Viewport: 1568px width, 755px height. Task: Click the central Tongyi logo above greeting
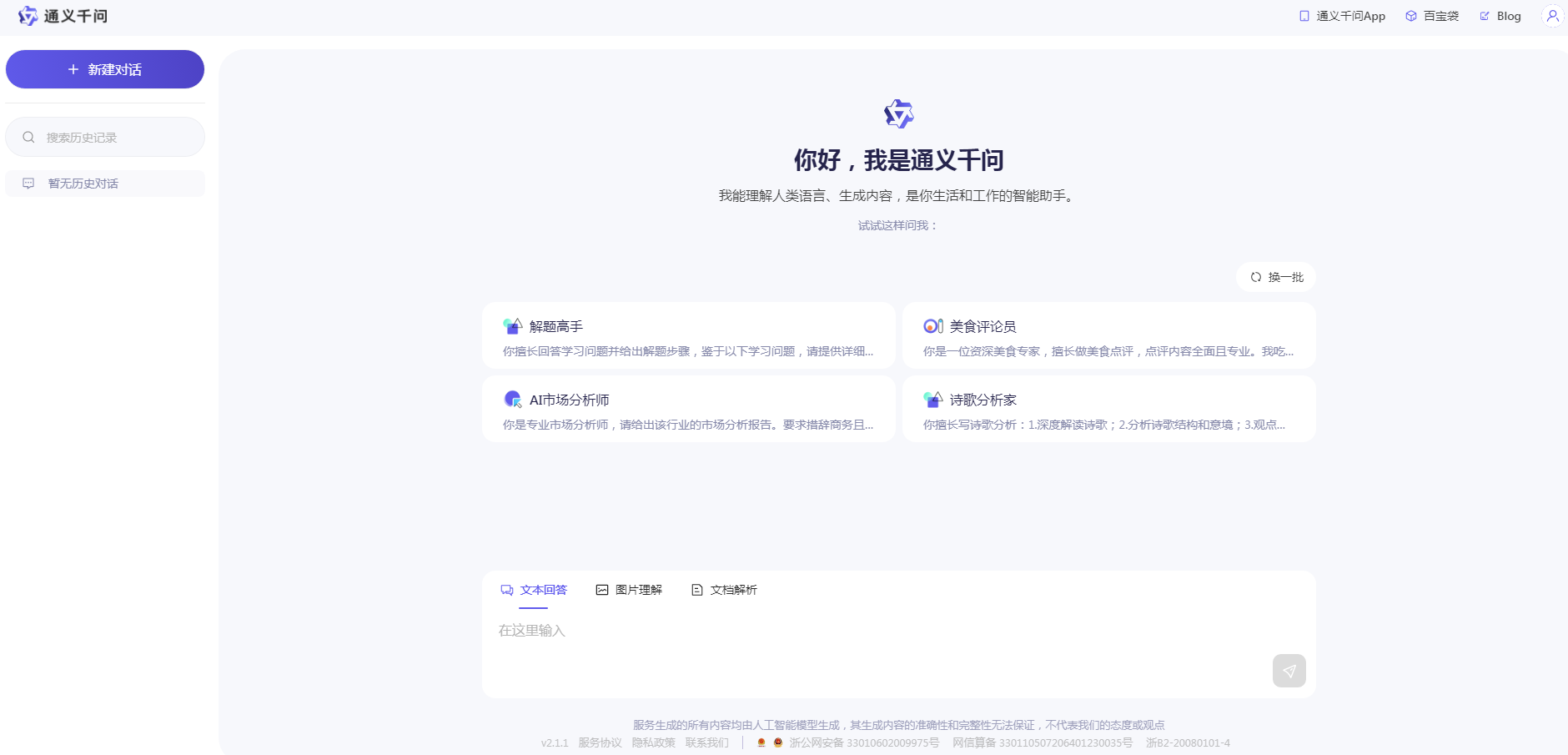[899, 113]
